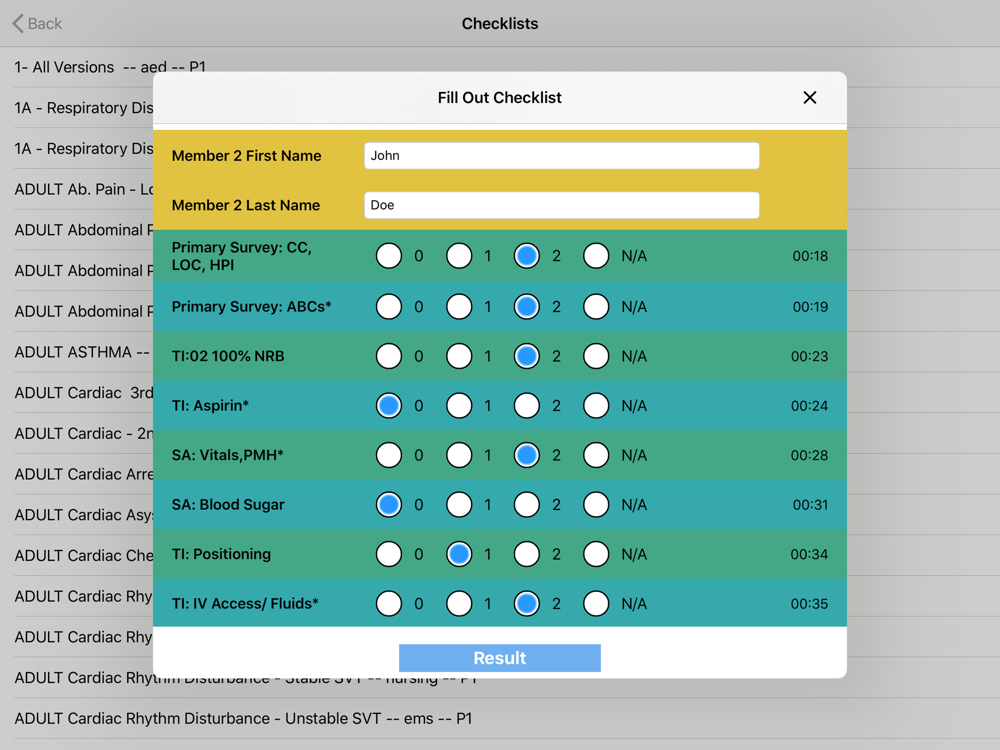Open 'ADULT Ab. Pain' checklist in the background list

point(83,189)
